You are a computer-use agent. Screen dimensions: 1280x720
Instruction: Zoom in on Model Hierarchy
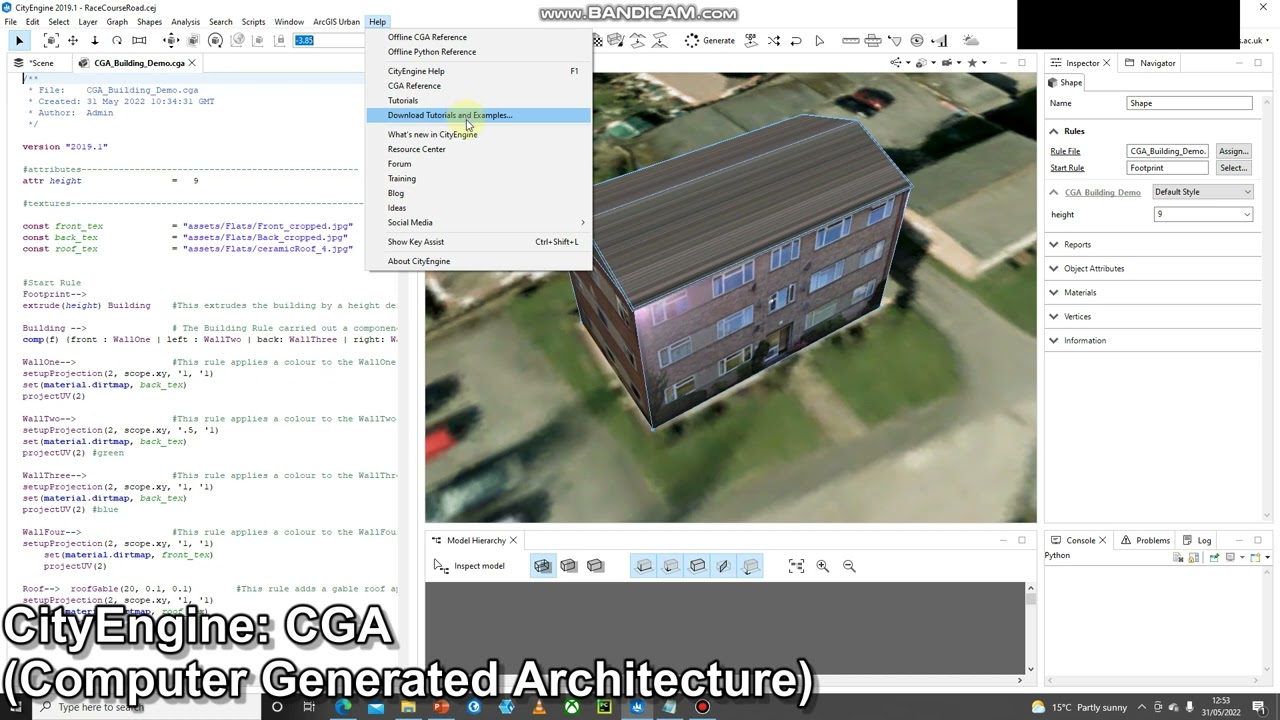tap(822, 566)
